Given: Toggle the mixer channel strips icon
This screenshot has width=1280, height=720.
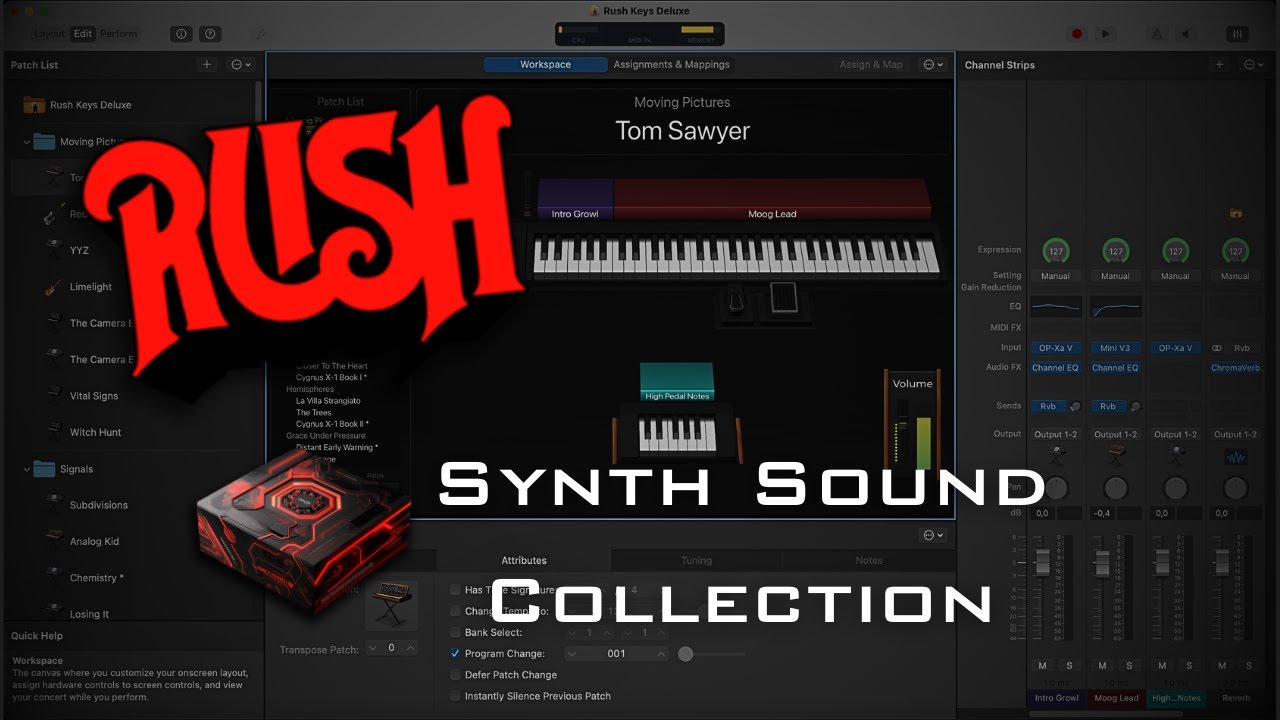Looking at the screenshot, I should click(x=1237, y=33).
